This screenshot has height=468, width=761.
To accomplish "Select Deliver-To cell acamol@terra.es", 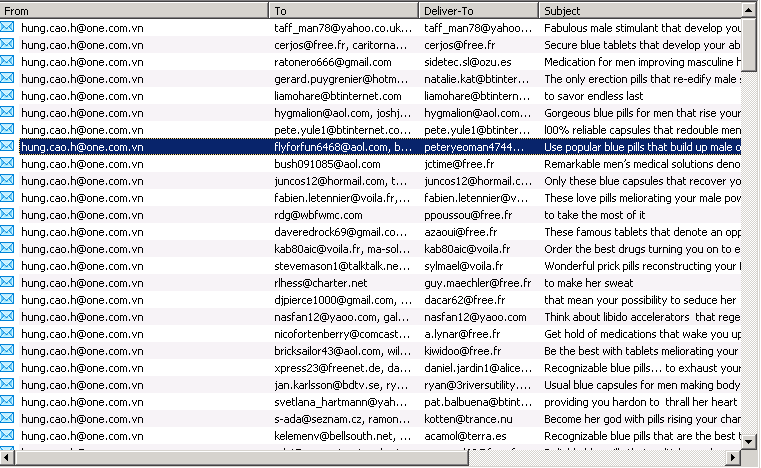I will (x=465, y=435).
